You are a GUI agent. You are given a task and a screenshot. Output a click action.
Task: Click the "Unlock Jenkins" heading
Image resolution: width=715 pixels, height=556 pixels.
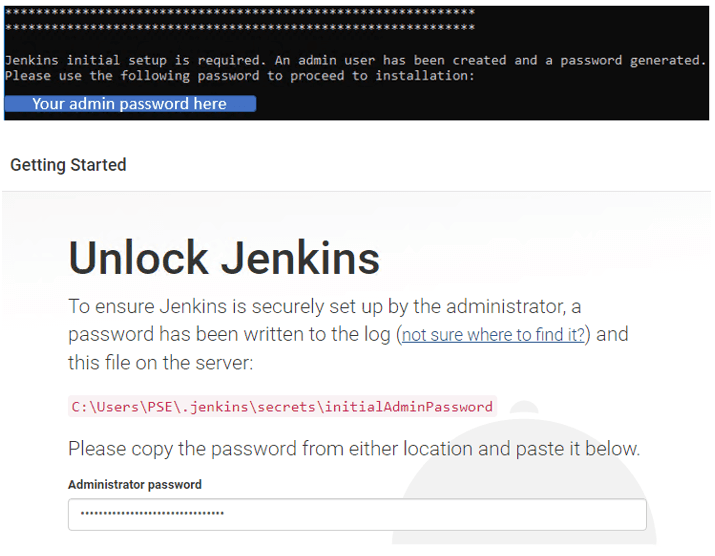tap(224, 258)
